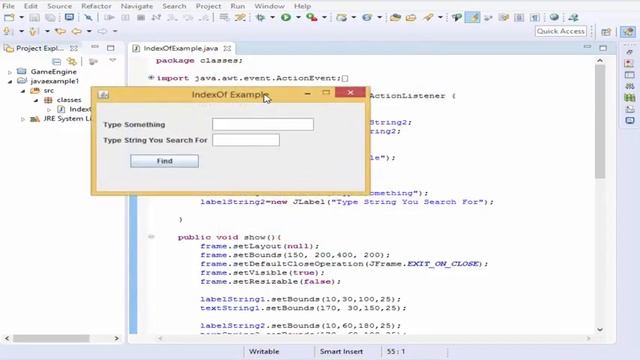The image size is (640, 360).
Task: Open the Navigate menu
Action: 137,6
